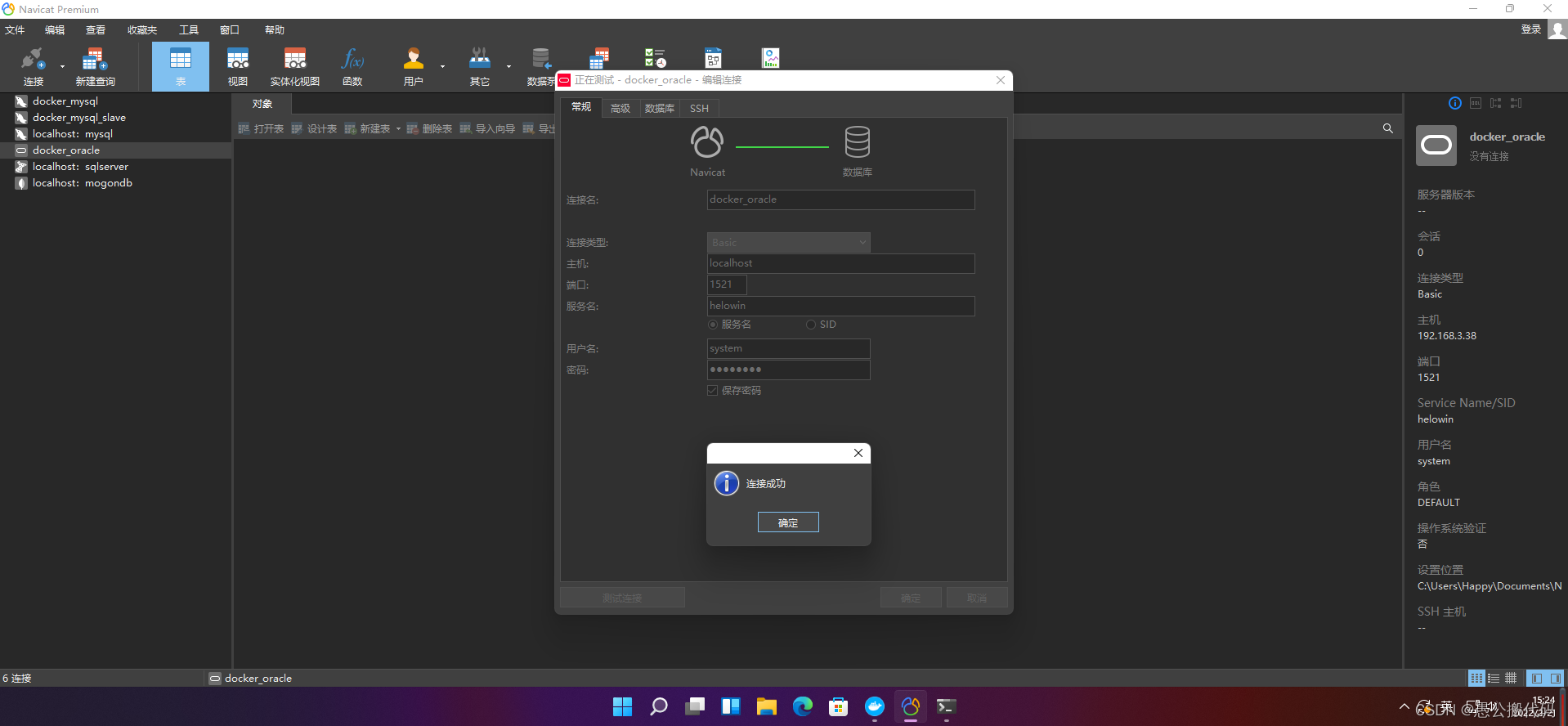Expand the 连接 toolbar dropdown arrow
This screenshot has height=726, width=1568.
coord(62,66)
